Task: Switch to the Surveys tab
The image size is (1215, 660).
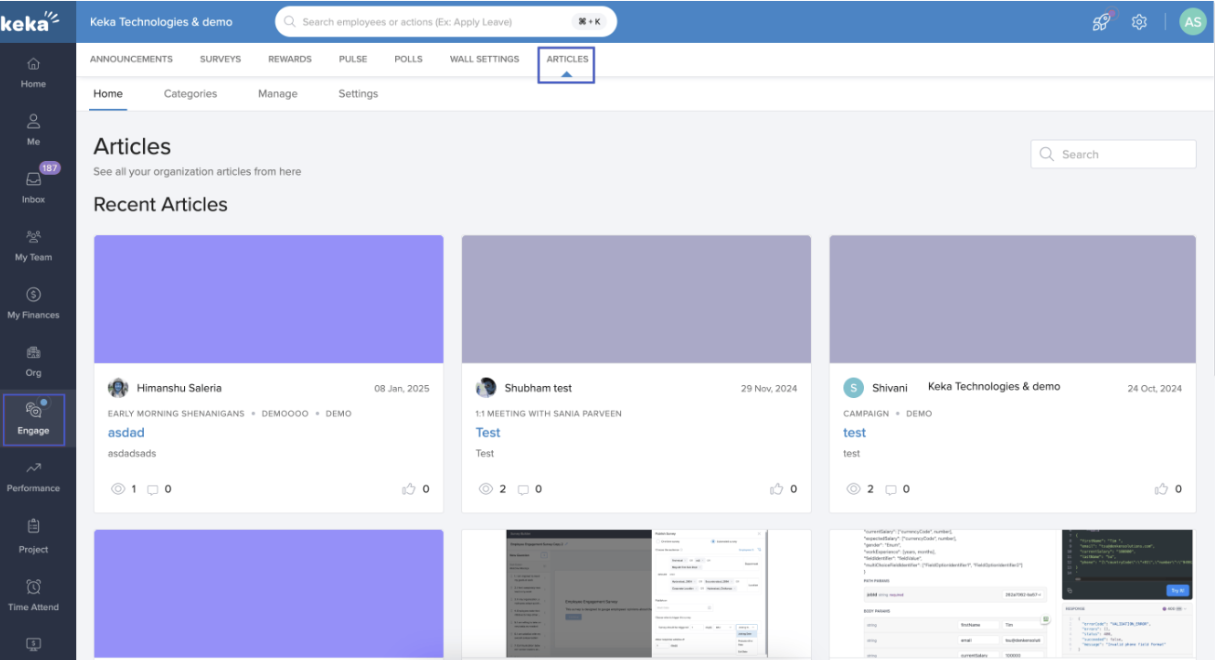Action: point(220,59)
